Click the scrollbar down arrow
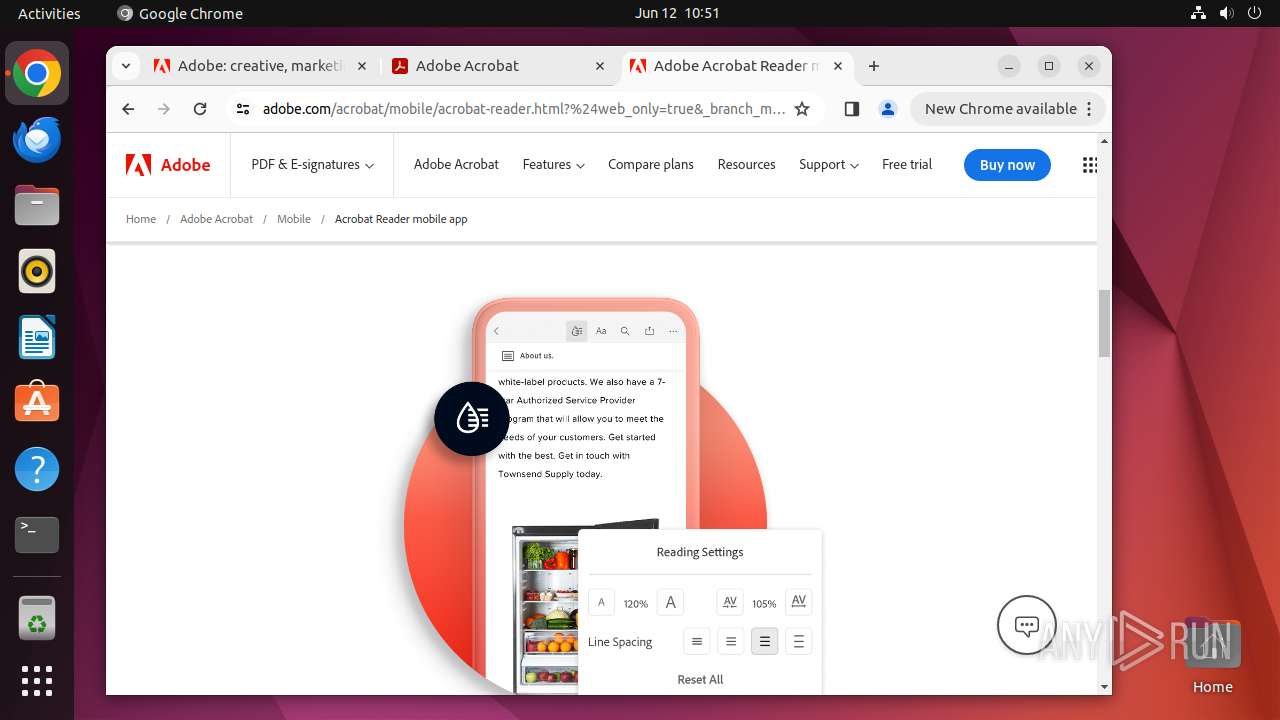This screenshot has height=720, width=1280. pos(1104,687)
